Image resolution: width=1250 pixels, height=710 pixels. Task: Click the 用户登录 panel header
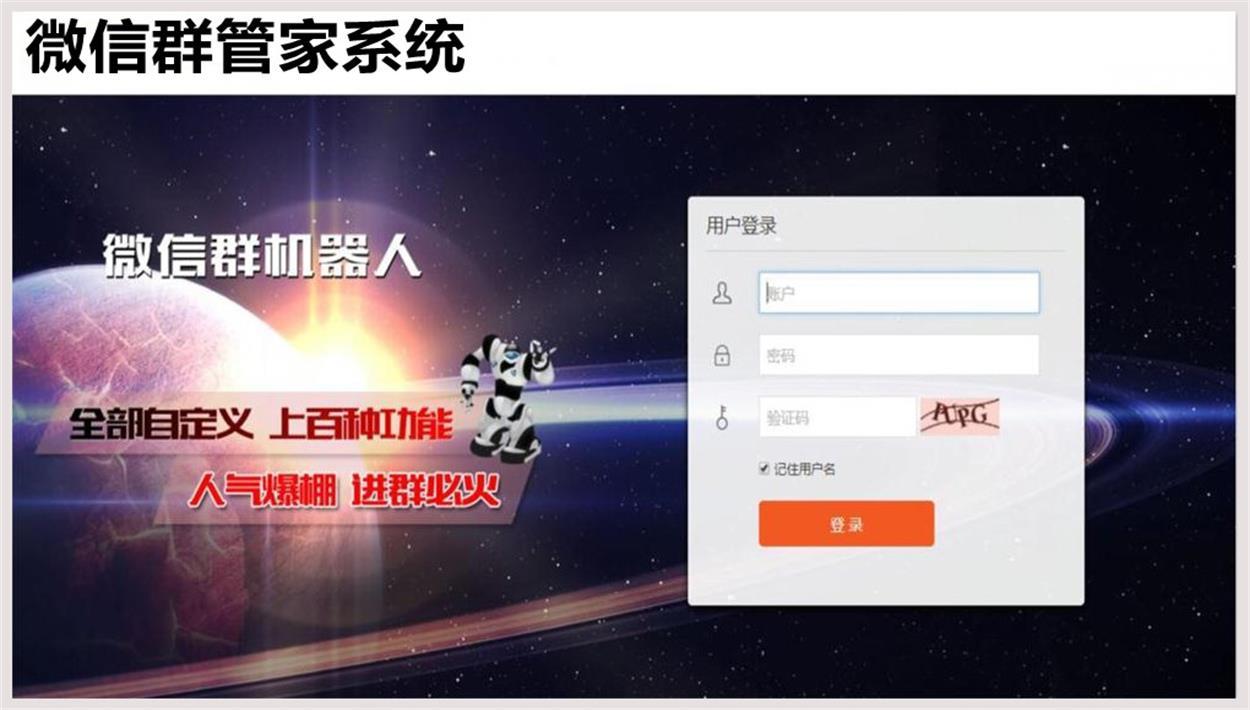coord(741,226)
